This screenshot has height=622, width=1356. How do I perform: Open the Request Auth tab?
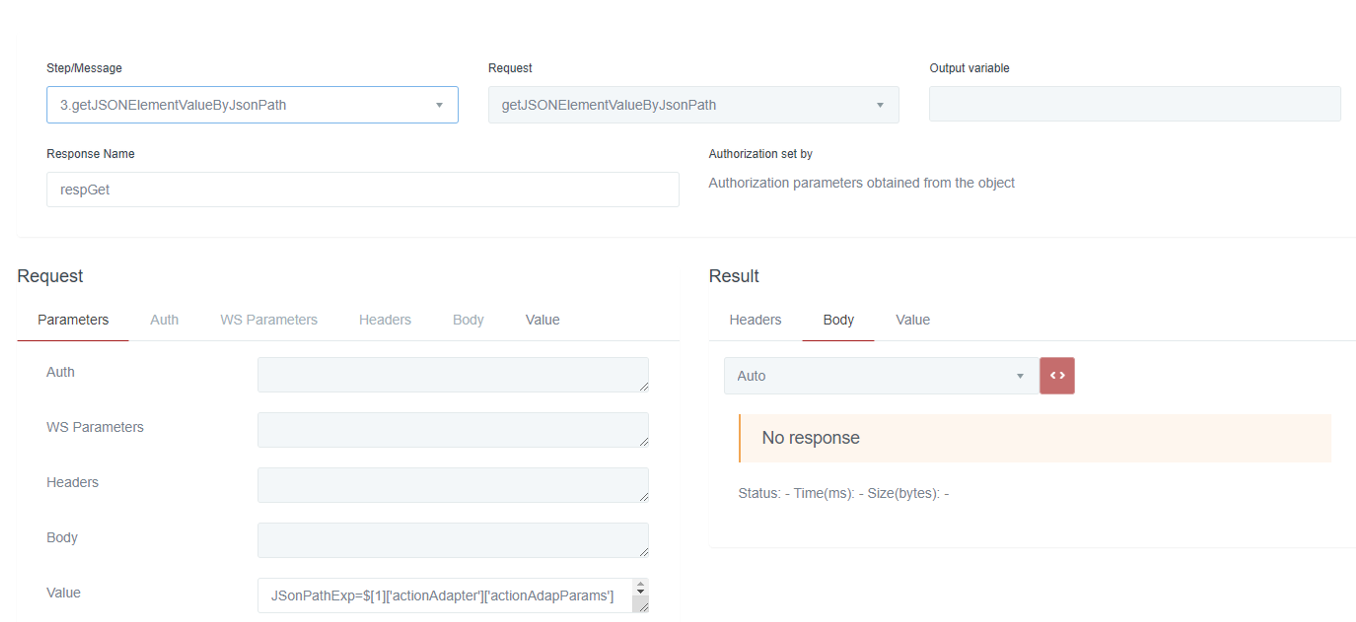[164, 320]
